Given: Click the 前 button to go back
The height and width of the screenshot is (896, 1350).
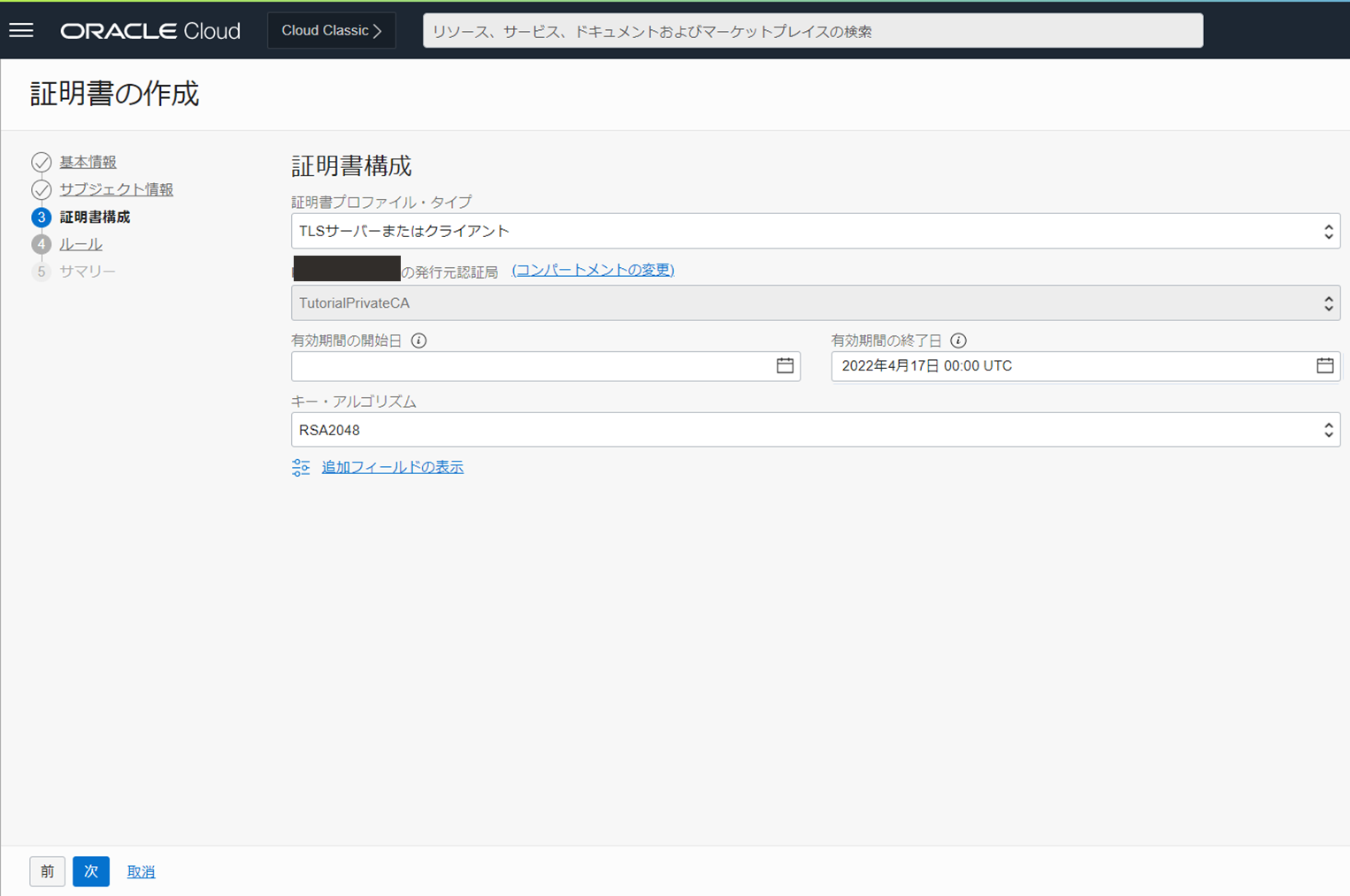Looking at the screenshot, I should (x=48, y=871).
